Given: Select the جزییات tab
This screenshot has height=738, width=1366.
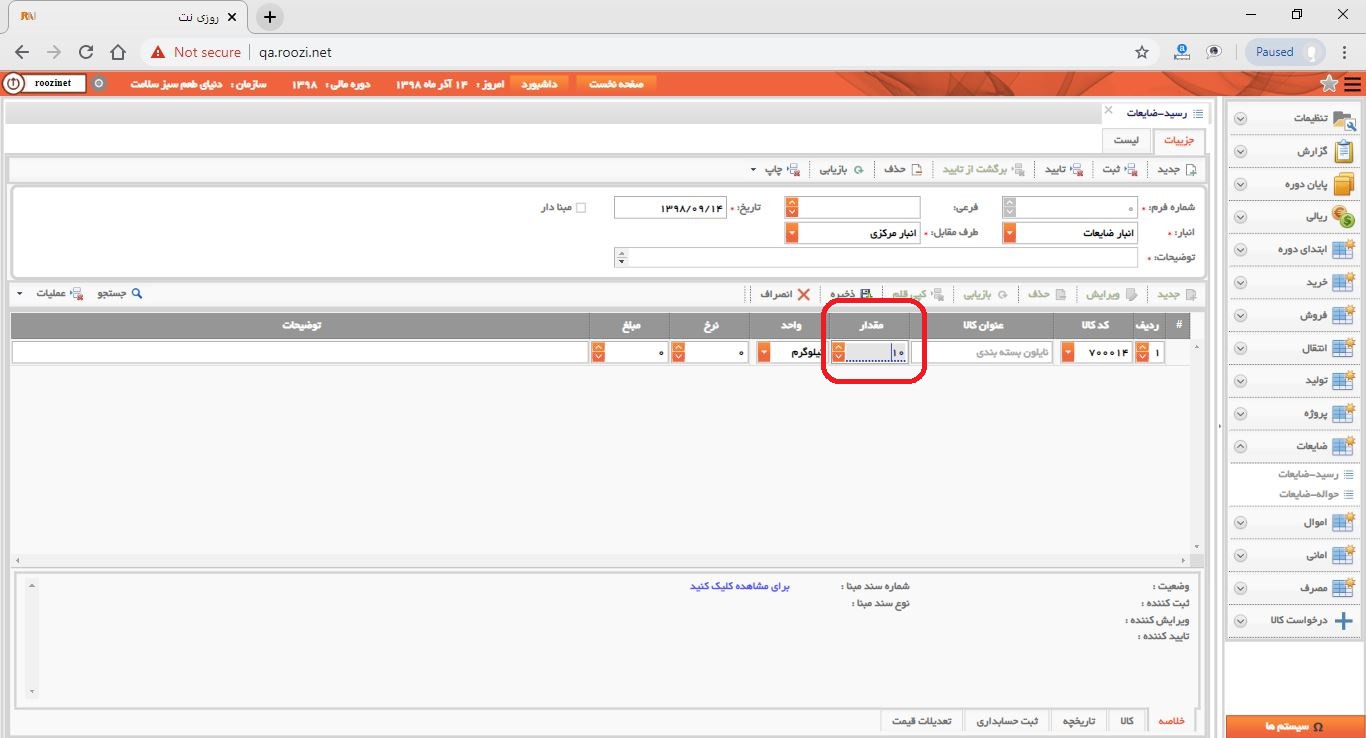Looking at the screenshot, I should tap(1179, 141).
